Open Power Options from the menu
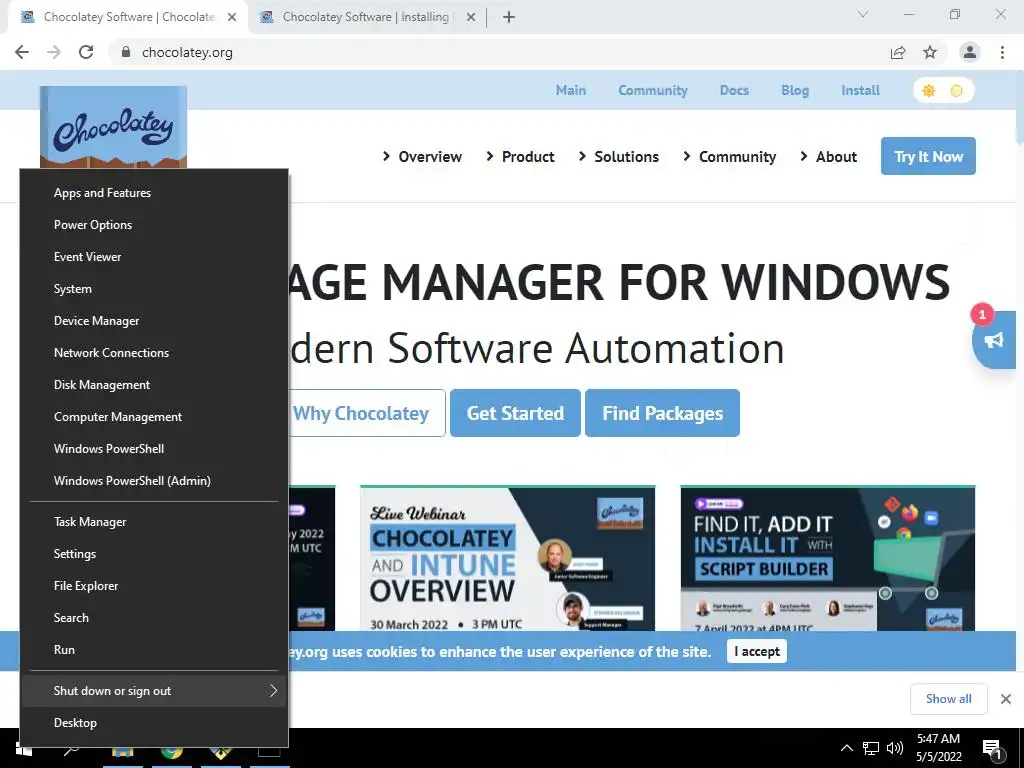1024x768 pixels. (x=155, y=225)
